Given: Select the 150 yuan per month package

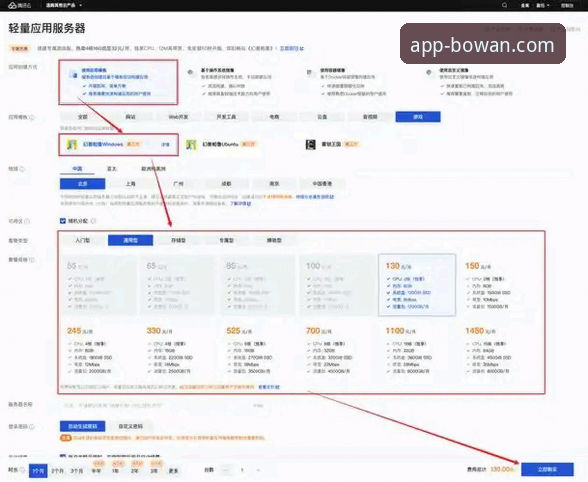Looking at the screenshot, I should (497, 285).
